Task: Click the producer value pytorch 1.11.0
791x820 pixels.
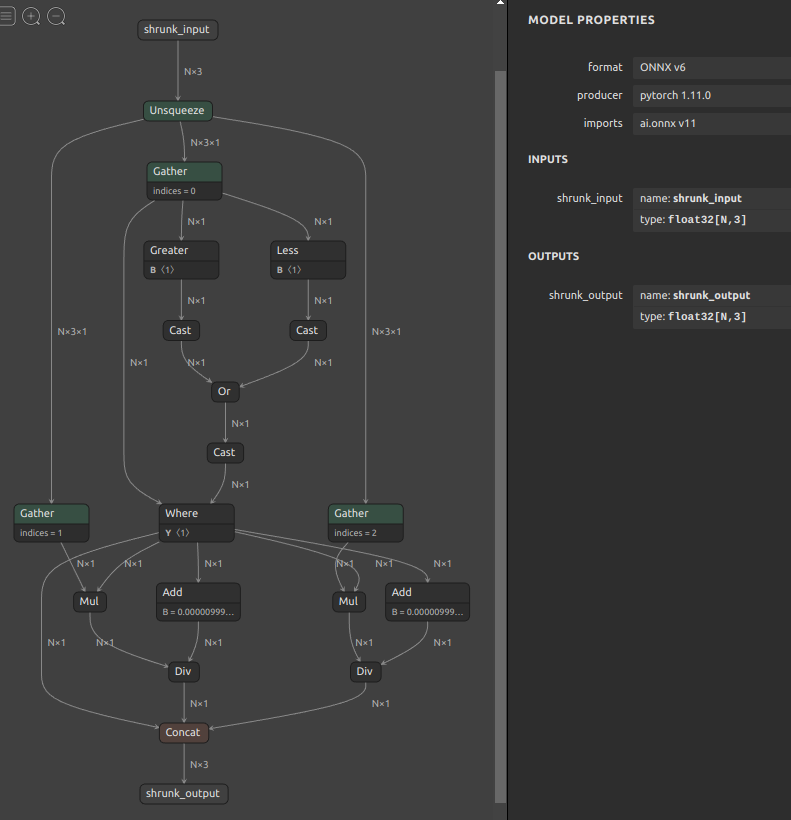Action: pyautogui.click(x=712, y=96)
